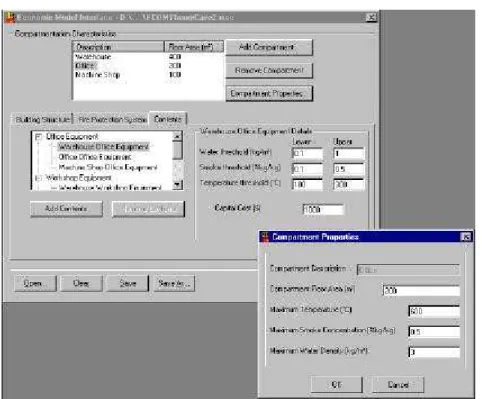The image size is (482, 399).
Task: Click the Maximum Smoke Concentration field
Action: (x=434, y=332)
